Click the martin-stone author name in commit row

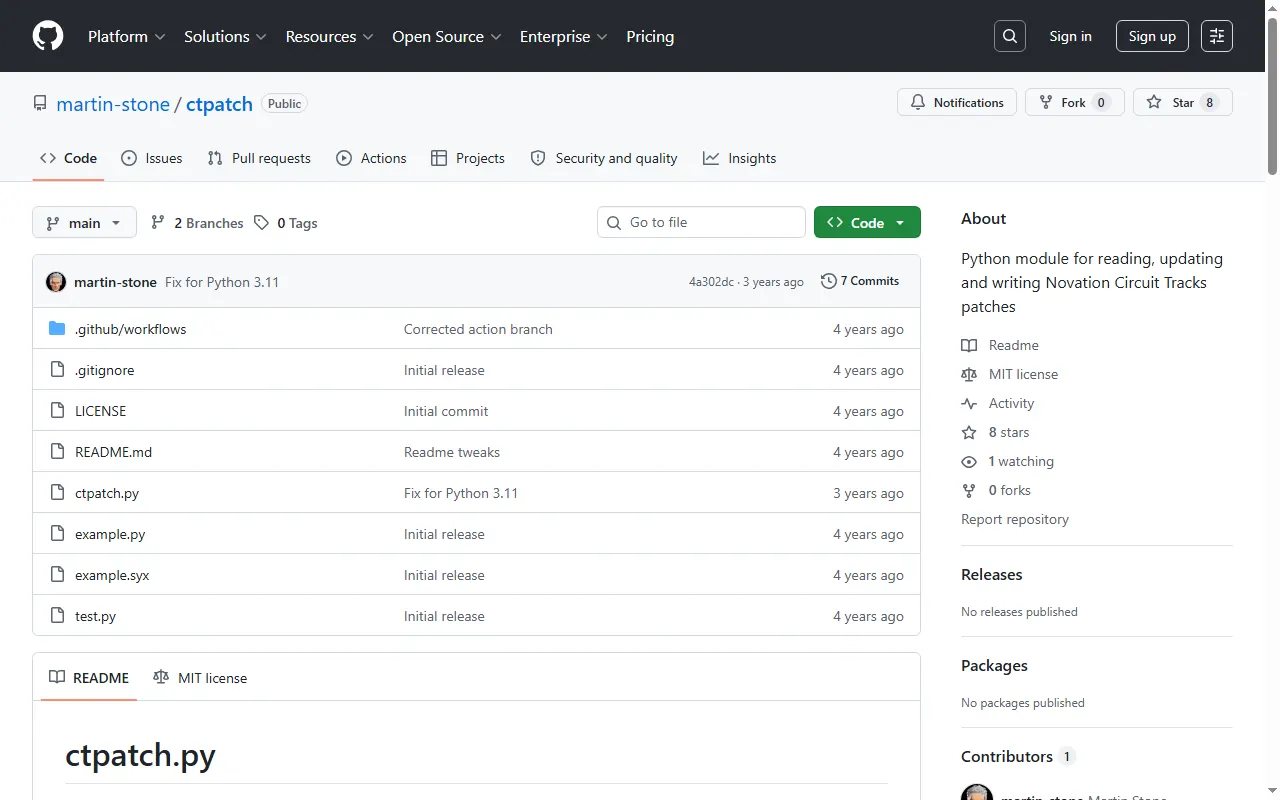tap(115, 282)
